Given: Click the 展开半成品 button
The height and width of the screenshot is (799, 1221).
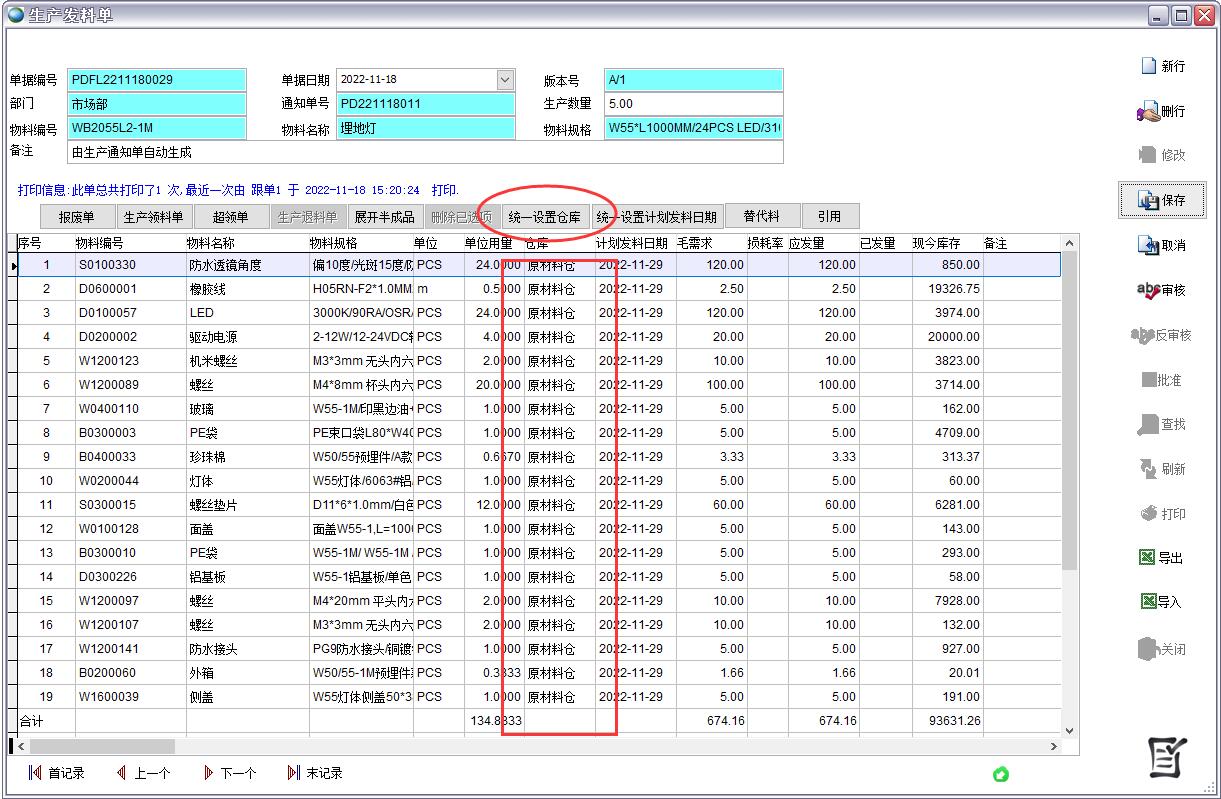Looking at the screenshot, I should [384, 217].
